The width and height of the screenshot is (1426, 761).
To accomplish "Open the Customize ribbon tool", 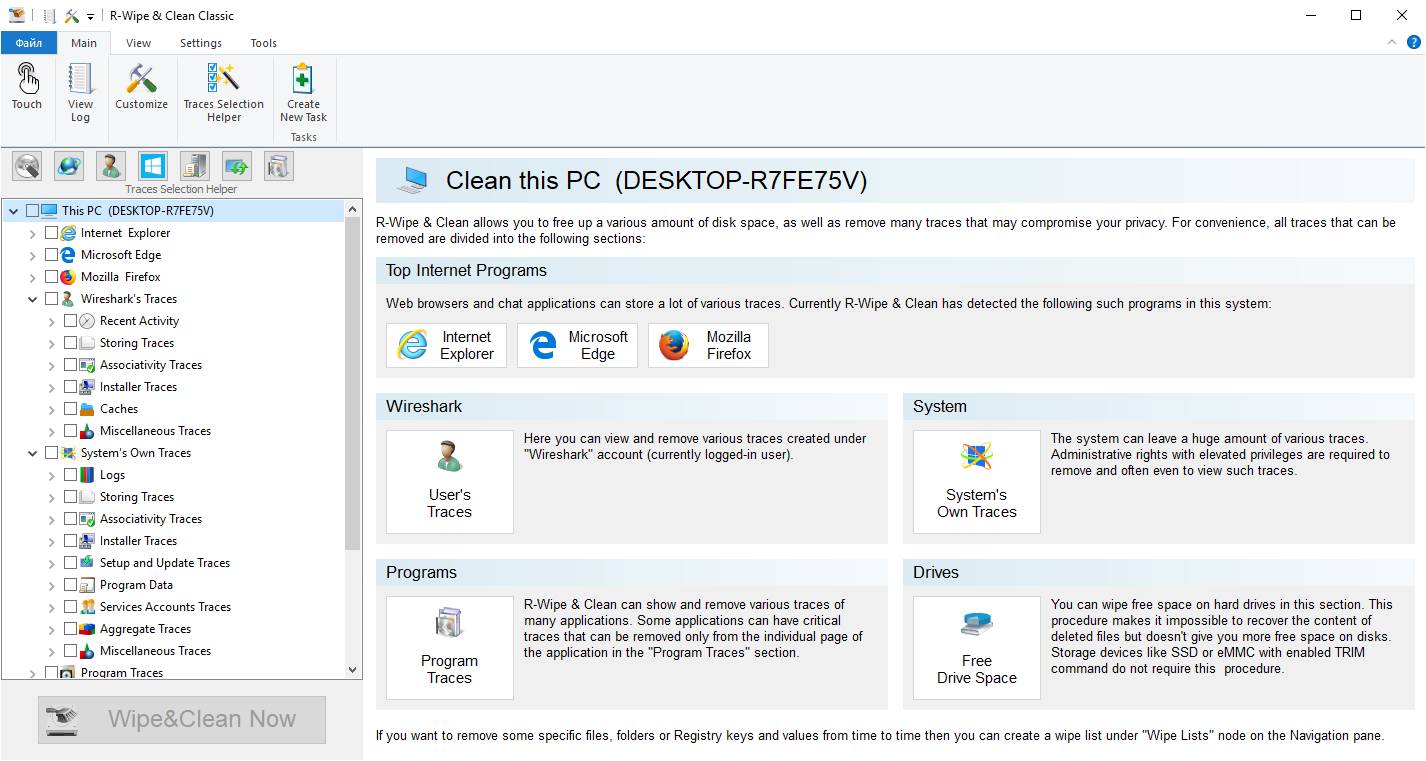I will coord(141,87).
